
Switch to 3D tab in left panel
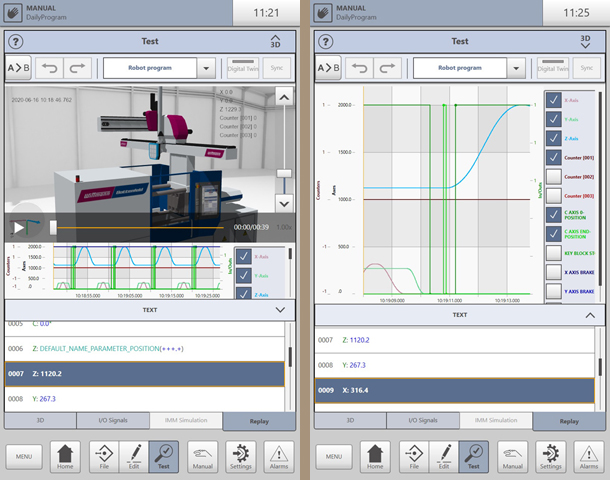[40, 420]
